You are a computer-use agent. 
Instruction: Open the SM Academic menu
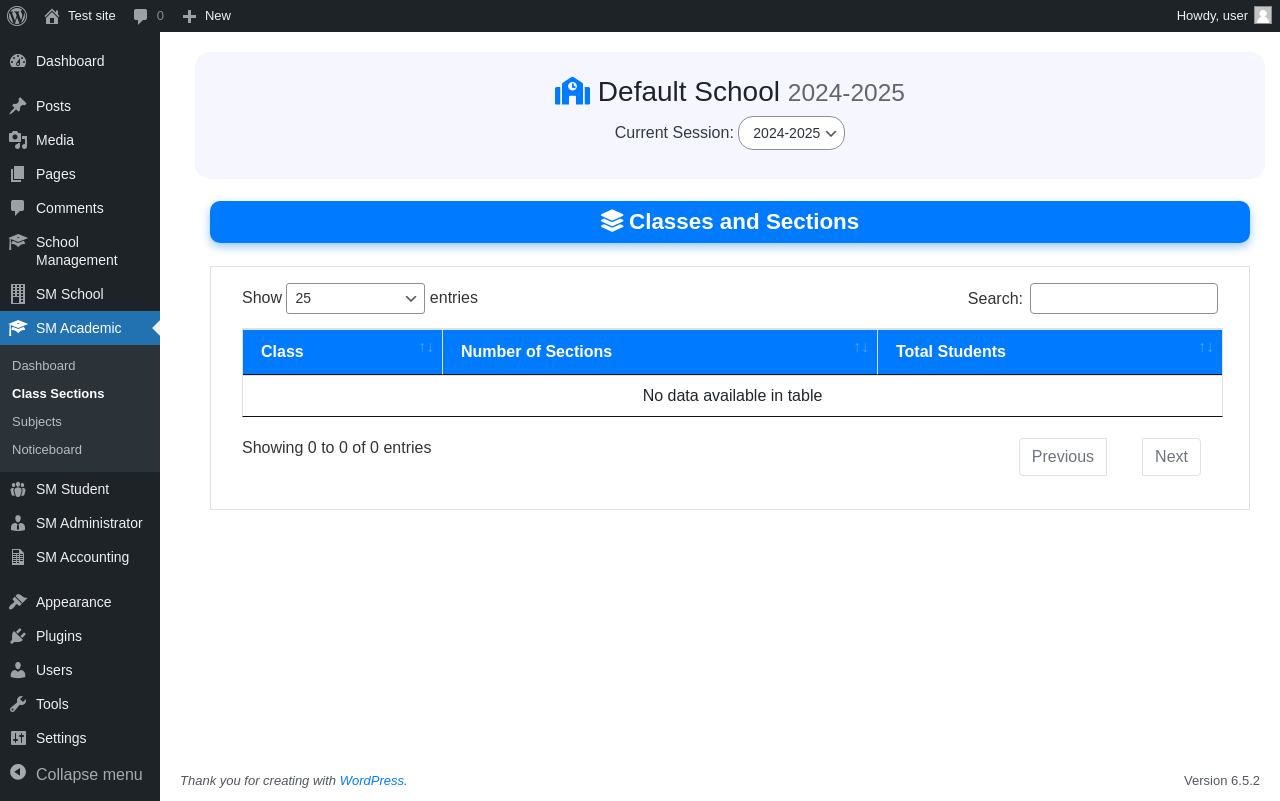80,328
